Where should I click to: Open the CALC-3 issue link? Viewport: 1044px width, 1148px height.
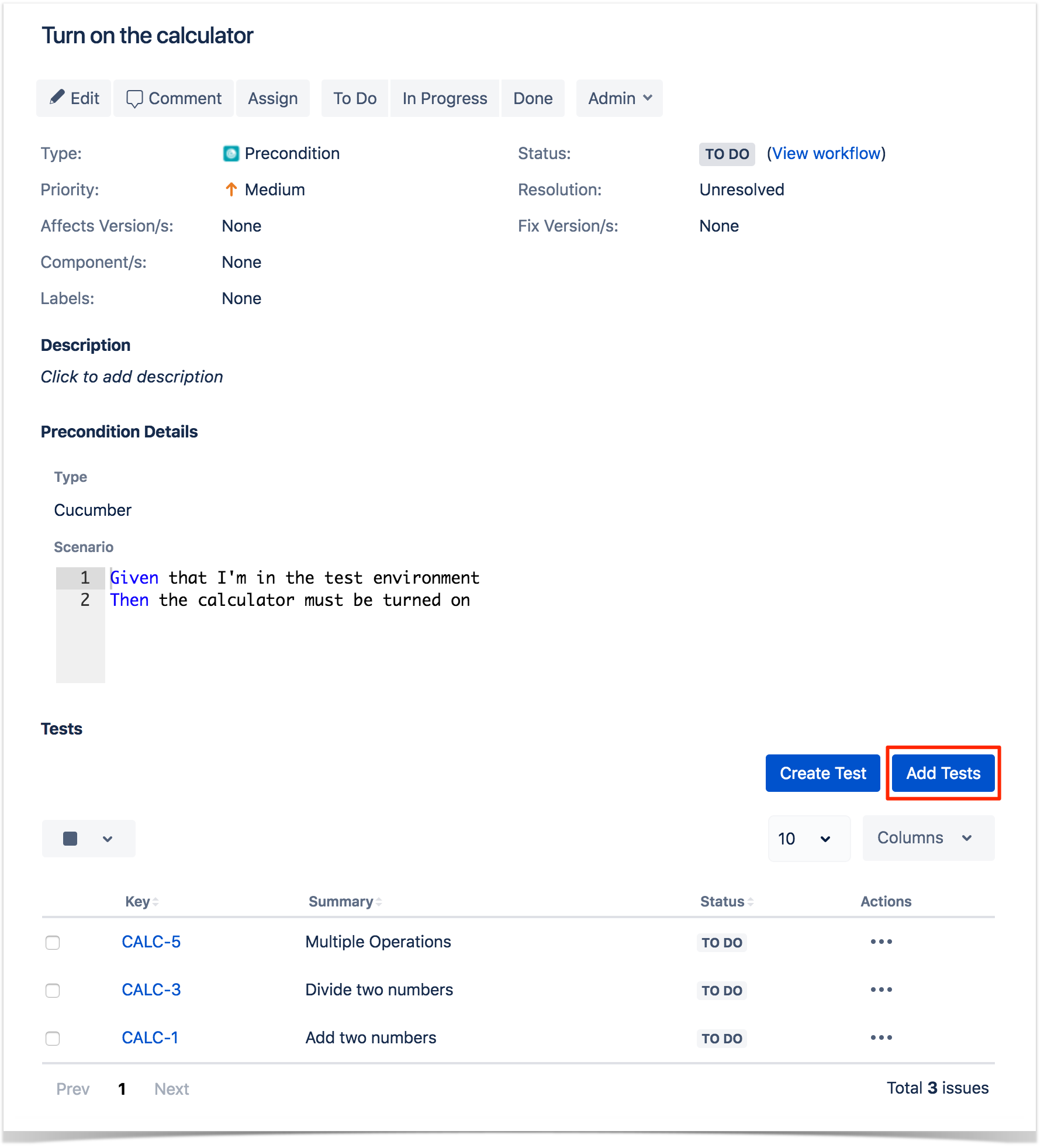[x=151, y=990]
